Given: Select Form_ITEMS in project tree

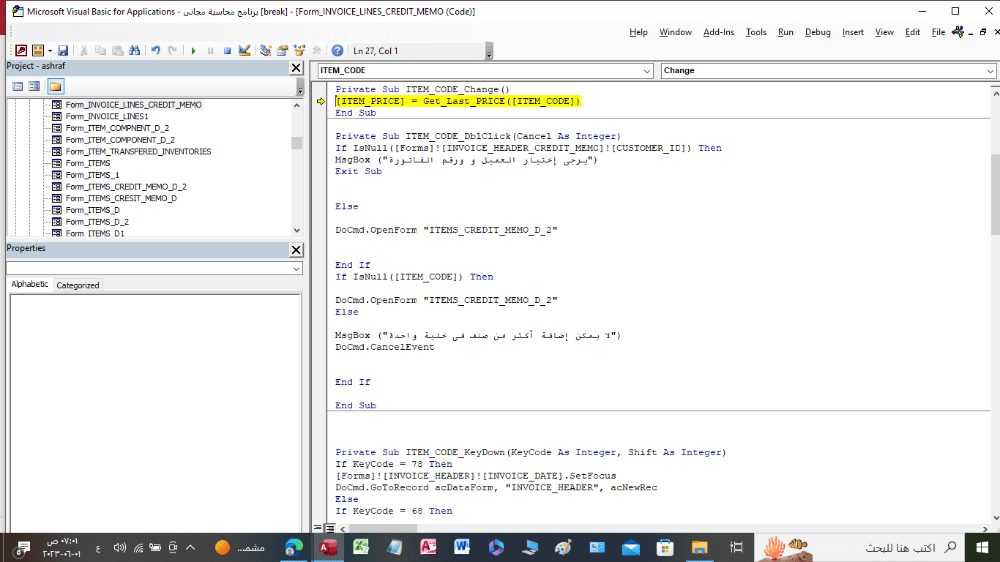Looking at the screenshot, I should pos(88,163).
